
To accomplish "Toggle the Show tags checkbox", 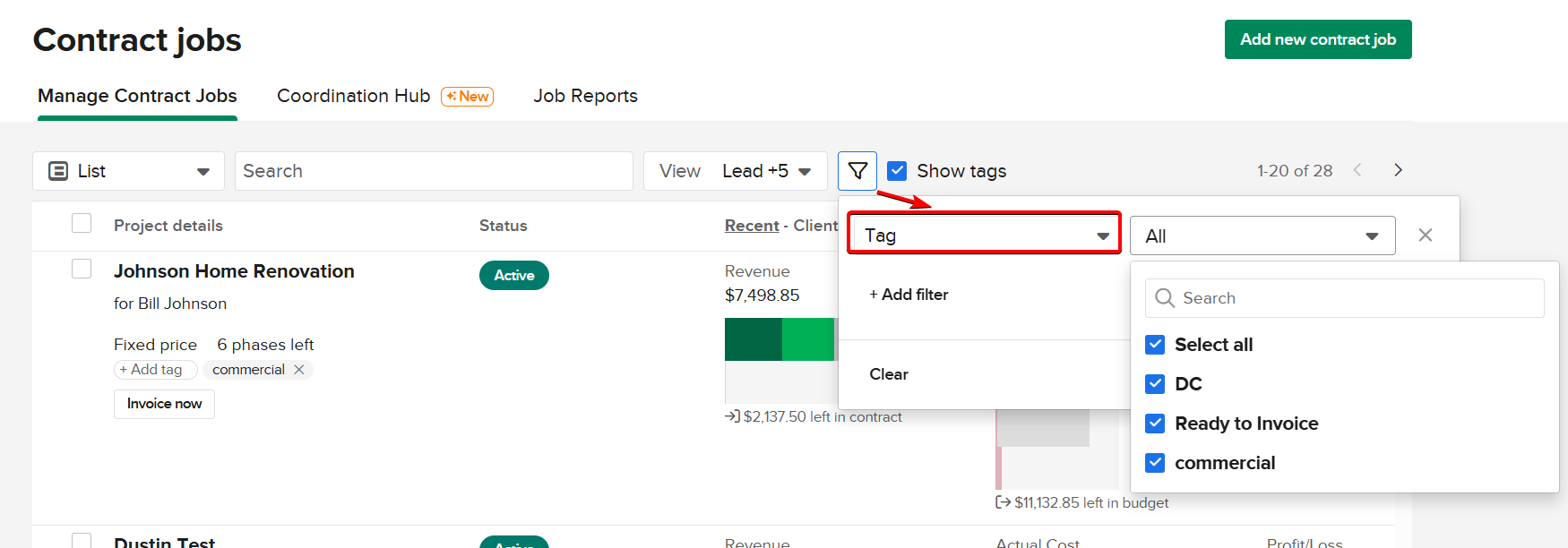I will [x=897, y=171].
